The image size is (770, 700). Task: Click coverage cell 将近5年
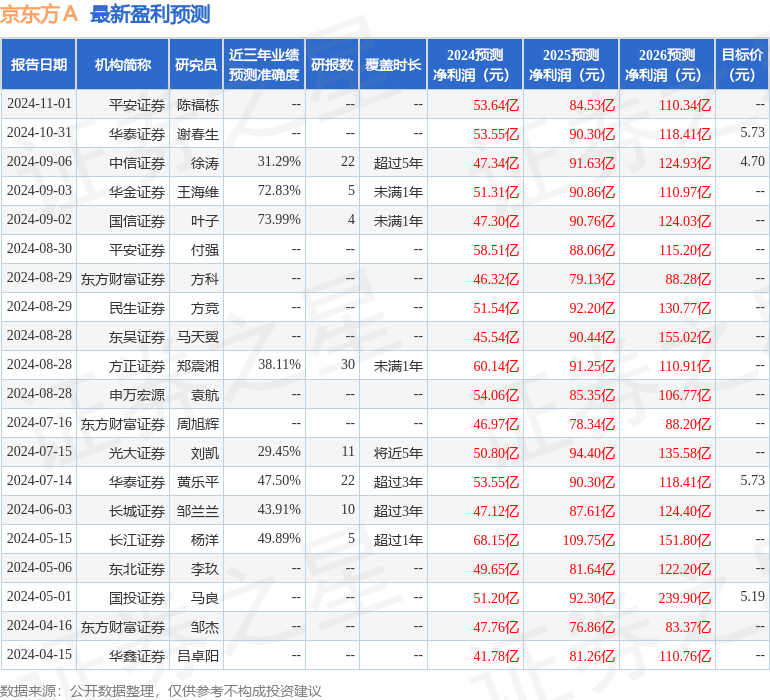398,453
